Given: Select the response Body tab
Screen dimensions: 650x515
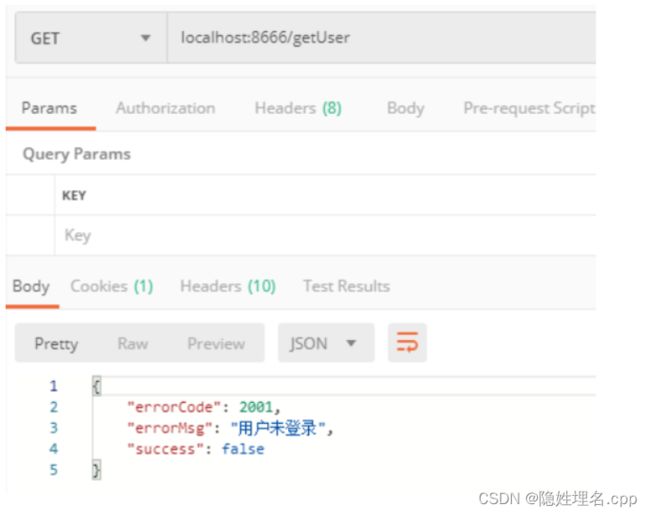Looking at the screenshot, I should pyautogui.click(x=31, y=286).
